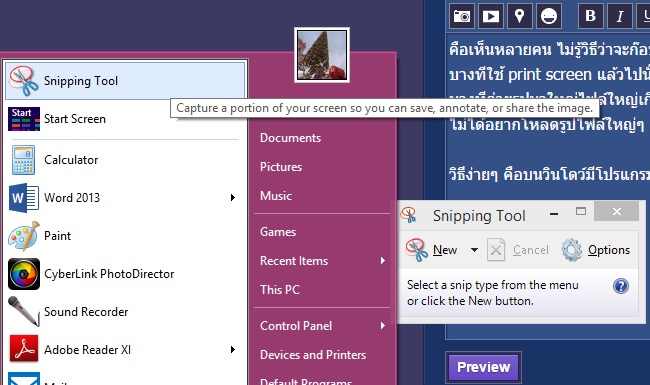
Task: Toggle bold formatting in the editor
Action: (x=590, y=16)
